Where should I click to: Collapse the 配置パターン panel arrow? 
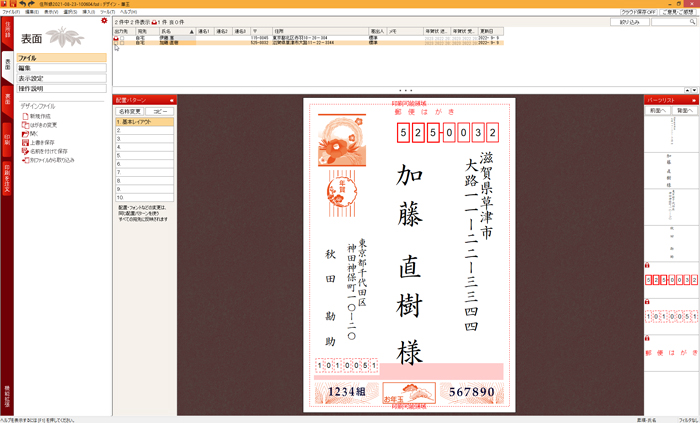click(x=172, y=100)
